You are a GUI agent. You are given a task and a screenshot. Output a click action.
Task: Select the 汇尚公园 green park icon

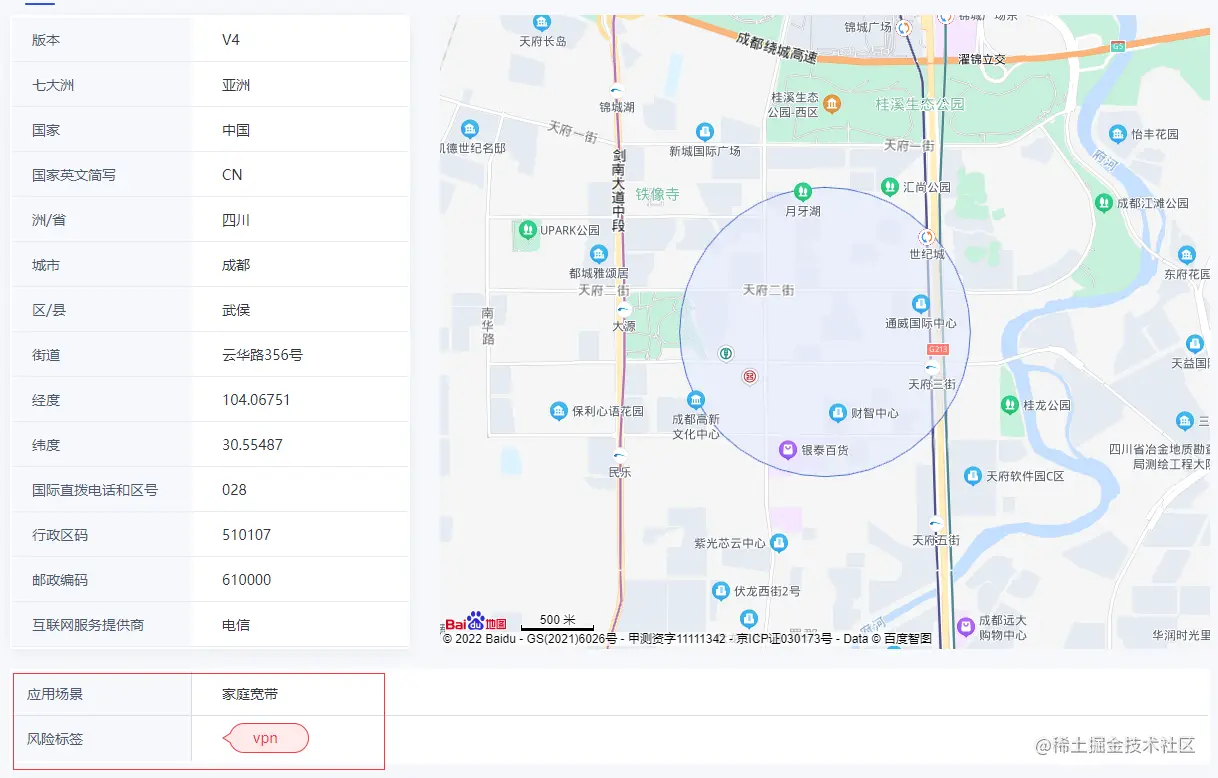click(x=890, y=186)
